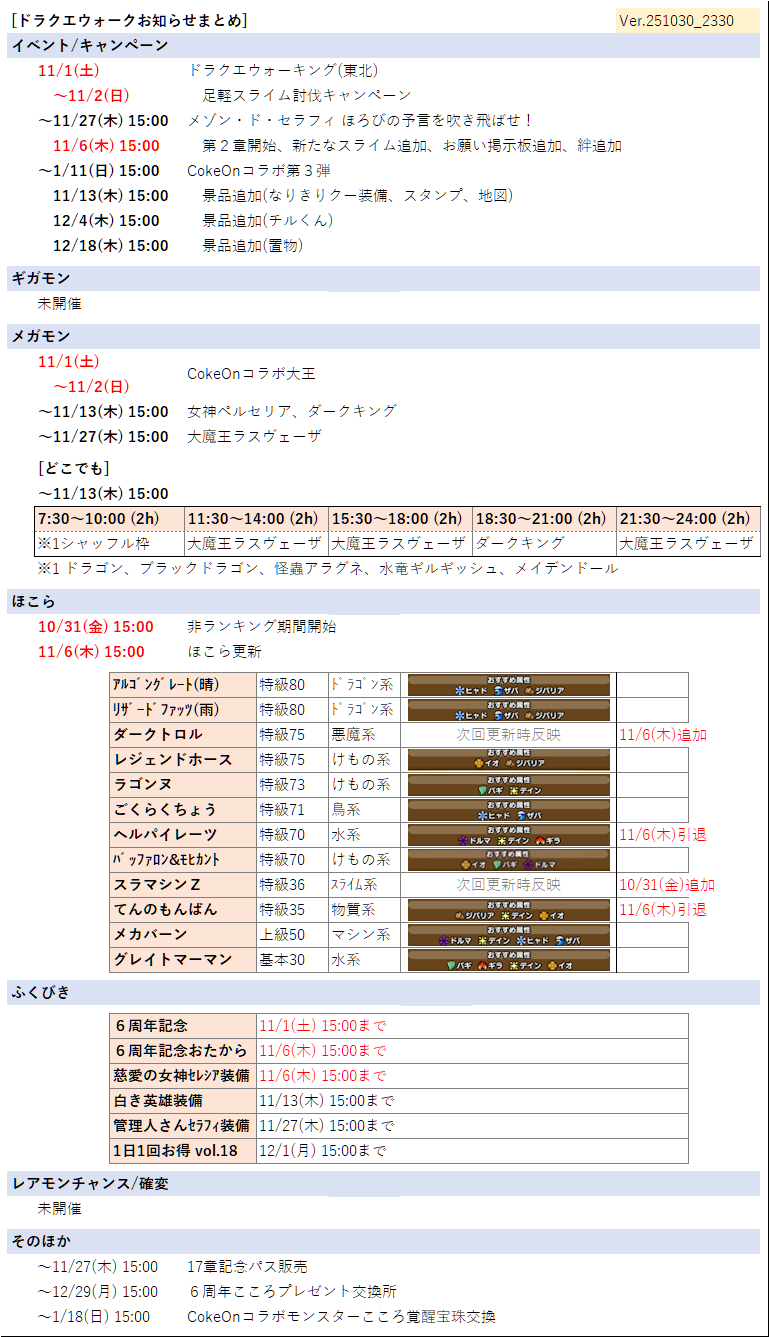The image size is (769, 1337).
Task: Click the recommended attribute banner for ごくらくちょう
Action: (x=508, y=810)
